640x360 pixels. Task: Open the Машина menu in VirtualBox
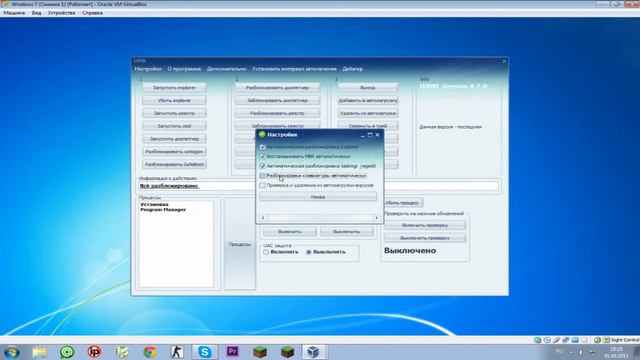(x=14, y=13)
